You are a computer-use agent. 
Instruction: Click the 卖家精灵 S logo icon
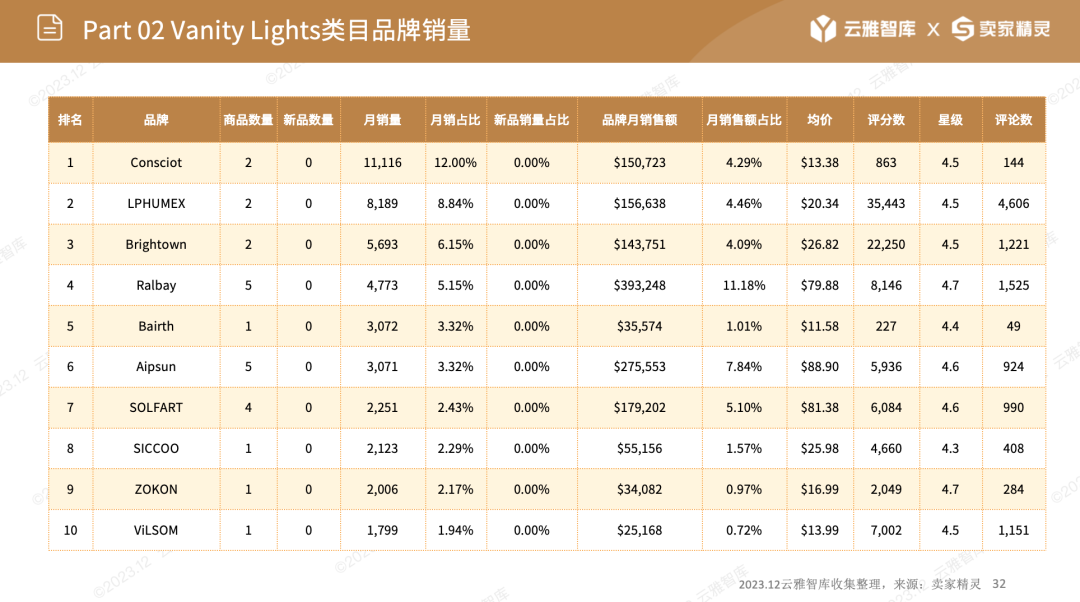click(x=963, y=29)
